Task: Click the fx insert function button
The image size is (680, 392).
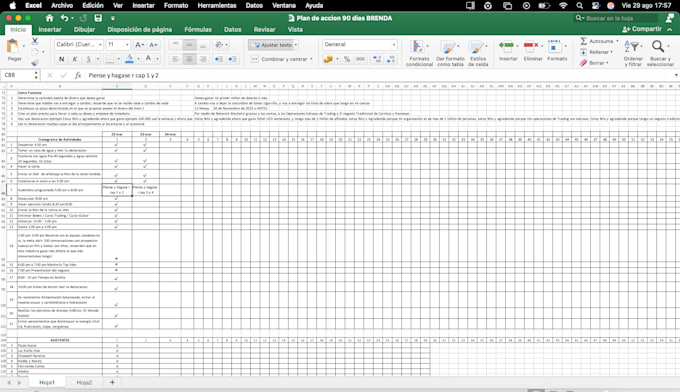Action: [x=78, y=75]
